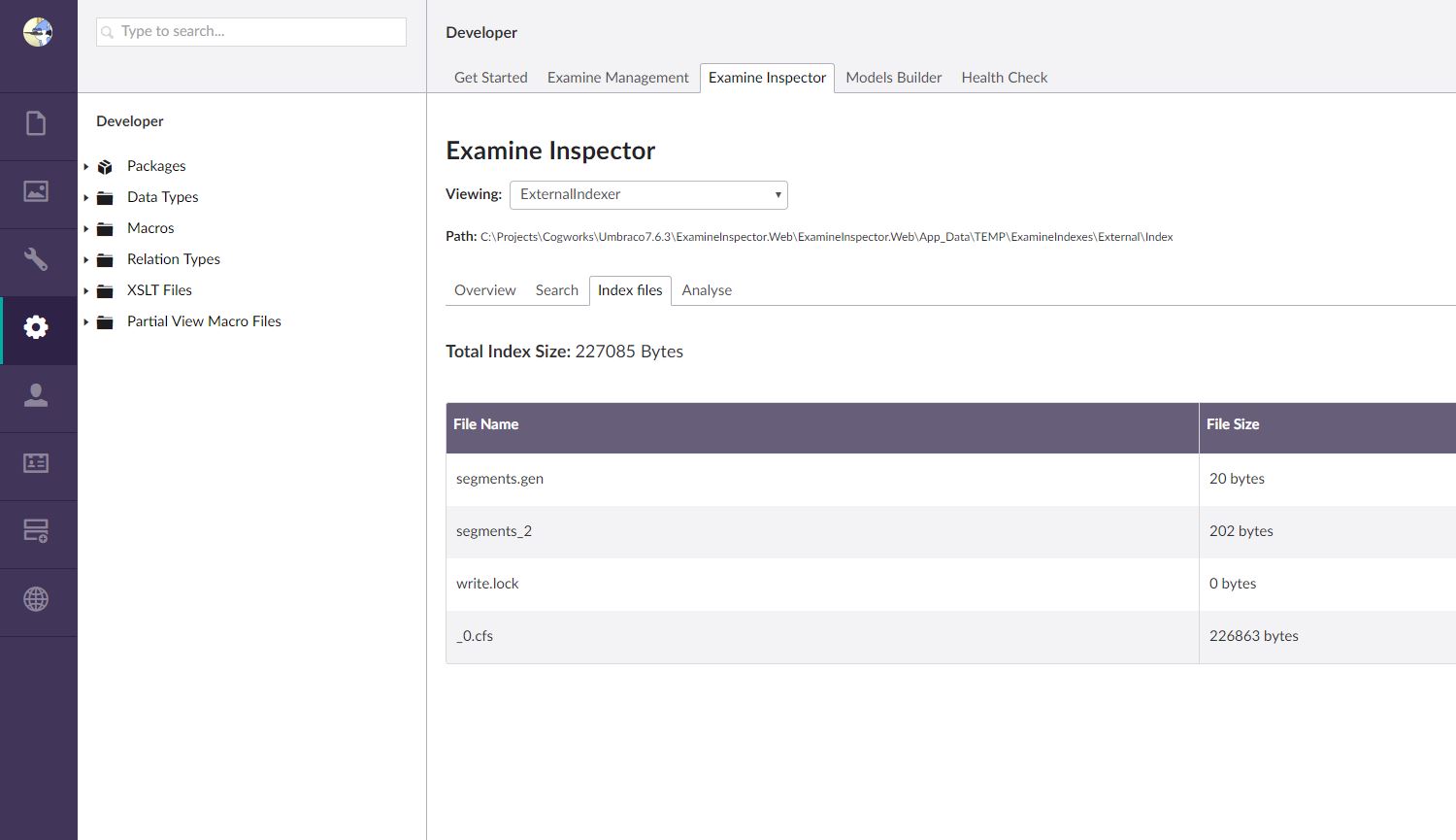Click the Packages box icon
This screenshot has width=1456, height=840.
pos(105,167)
